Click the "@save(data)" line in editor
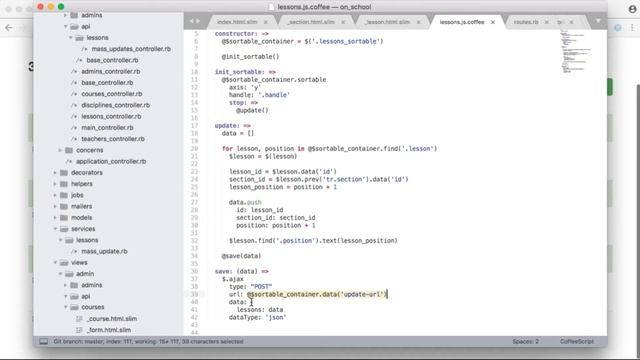Image resolution: width=640 pixels, height=360 pixels. 241,256
